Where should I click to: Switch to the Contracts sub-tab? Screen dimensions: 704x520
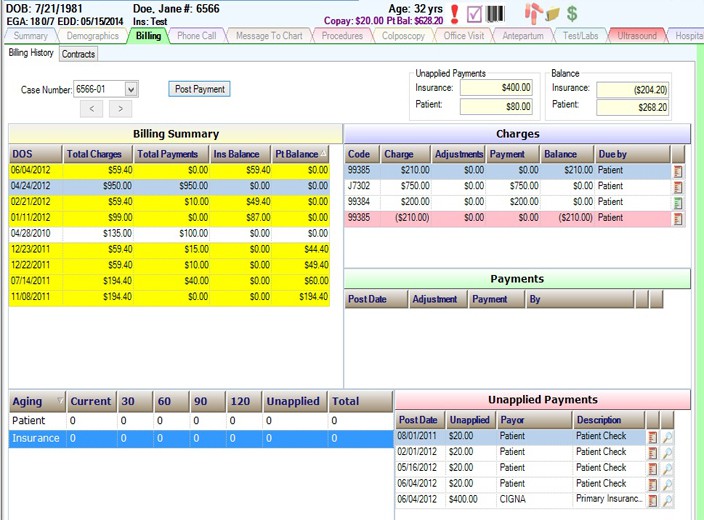click(78, 54)
